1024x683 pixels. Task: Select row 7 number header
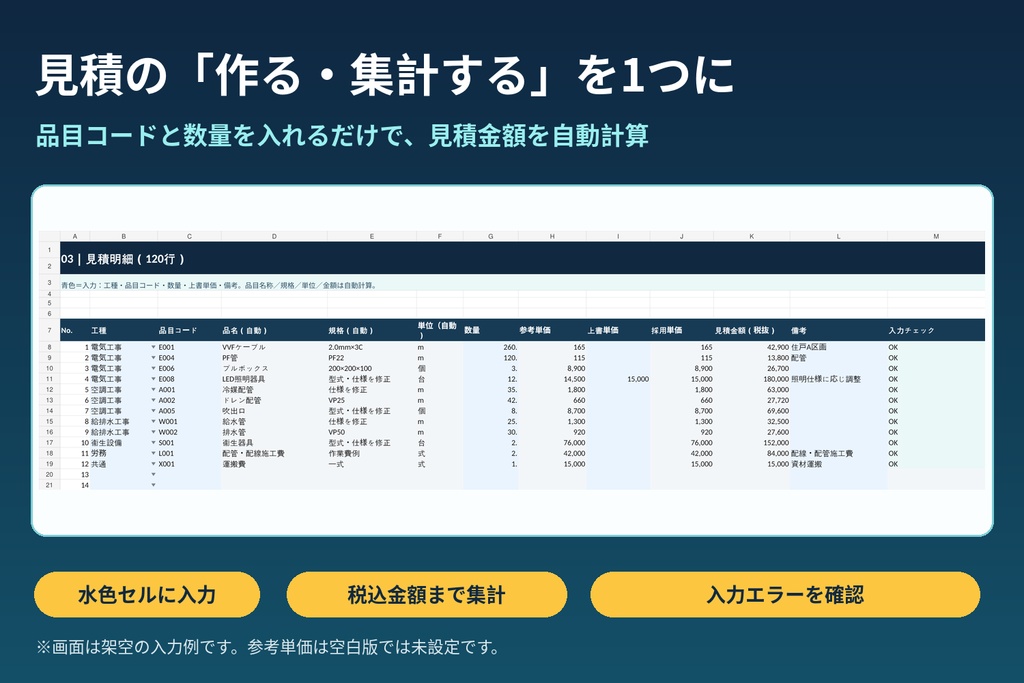click(x=49, y=330)
